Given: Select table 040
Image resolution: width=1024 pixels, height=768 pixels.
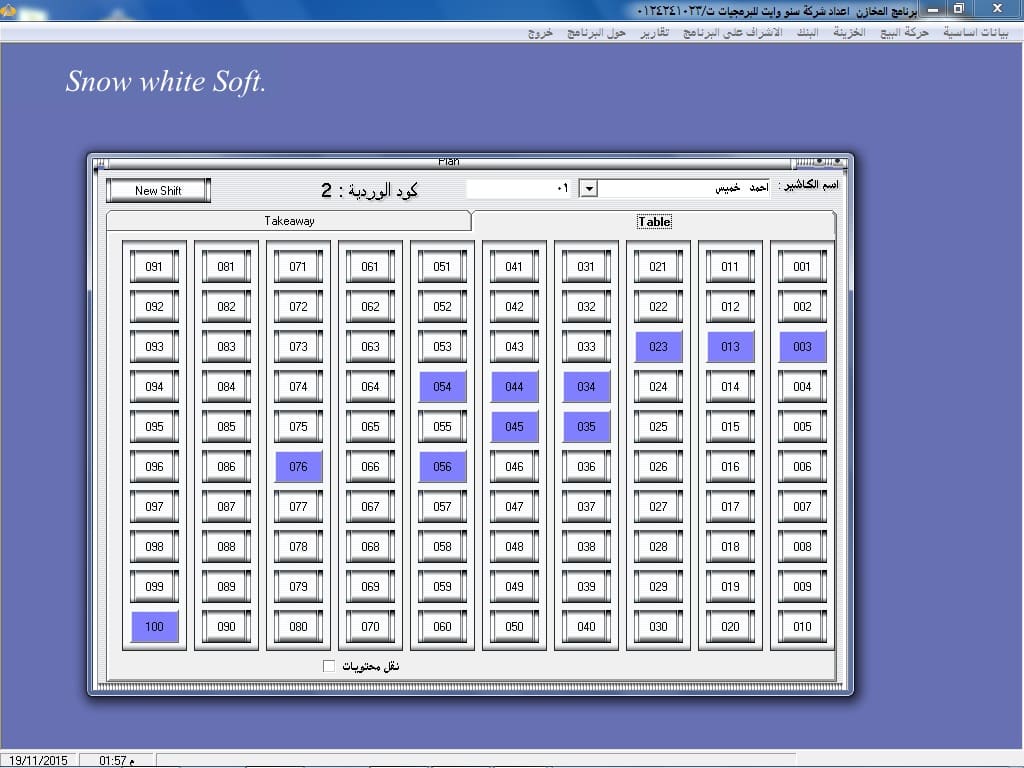Looking at the screenshot, I should coord(586,627).
